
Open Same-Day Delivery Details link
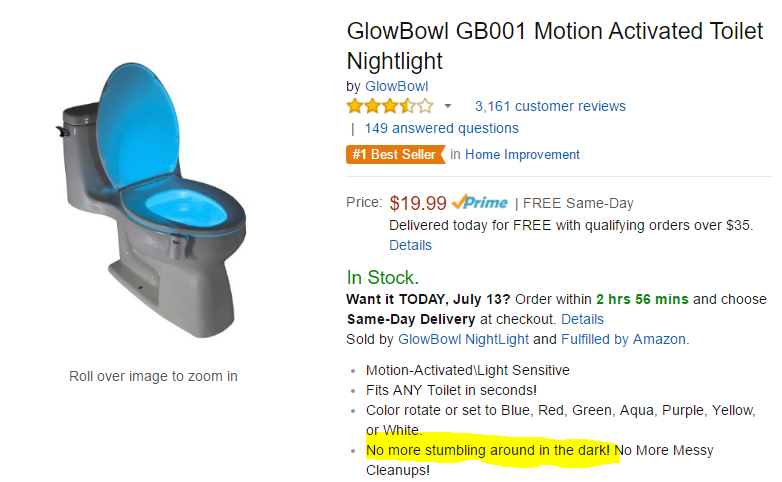click(582, 319)
